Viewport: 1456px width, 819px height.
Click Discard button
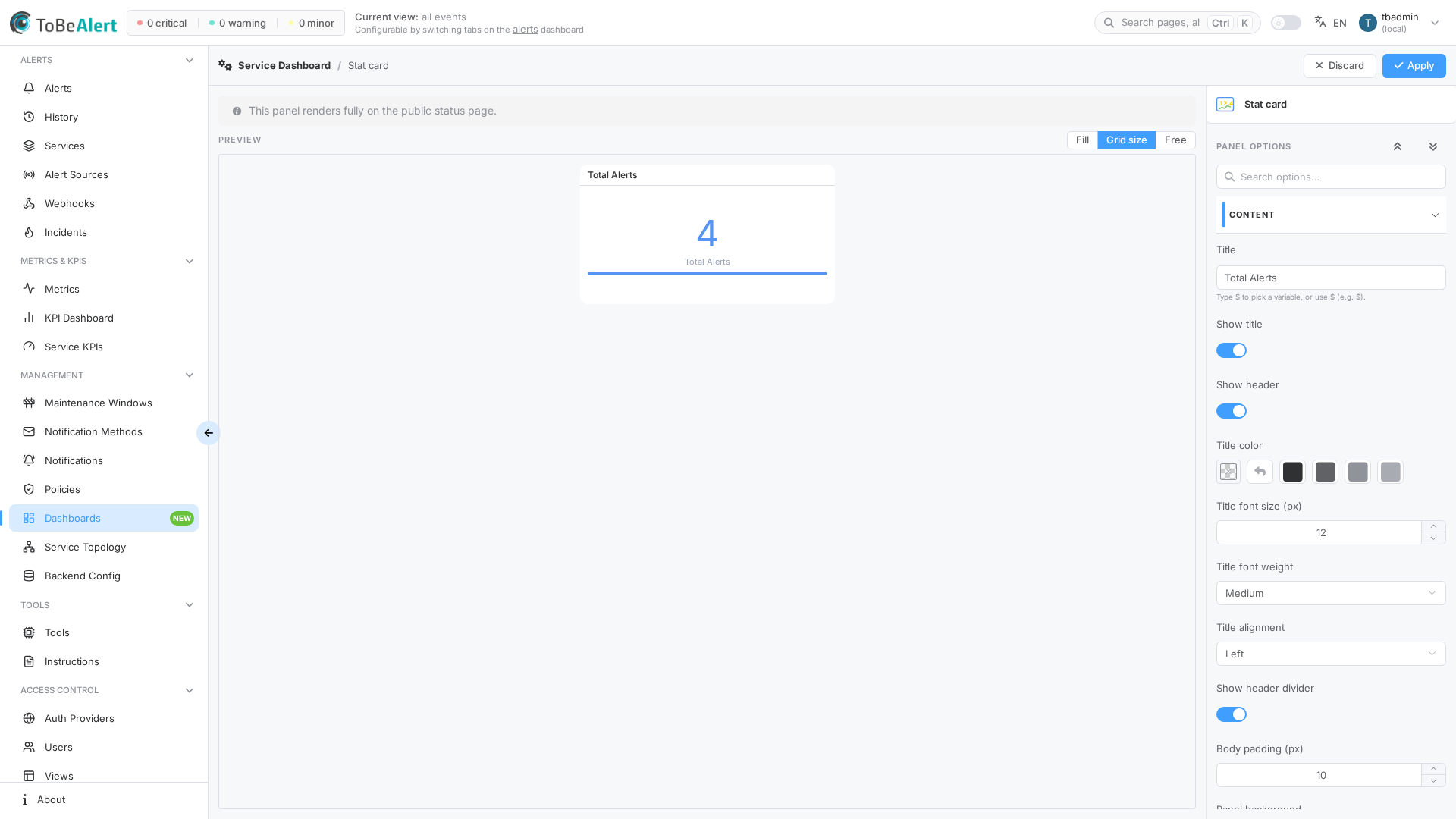point(1339,66)
